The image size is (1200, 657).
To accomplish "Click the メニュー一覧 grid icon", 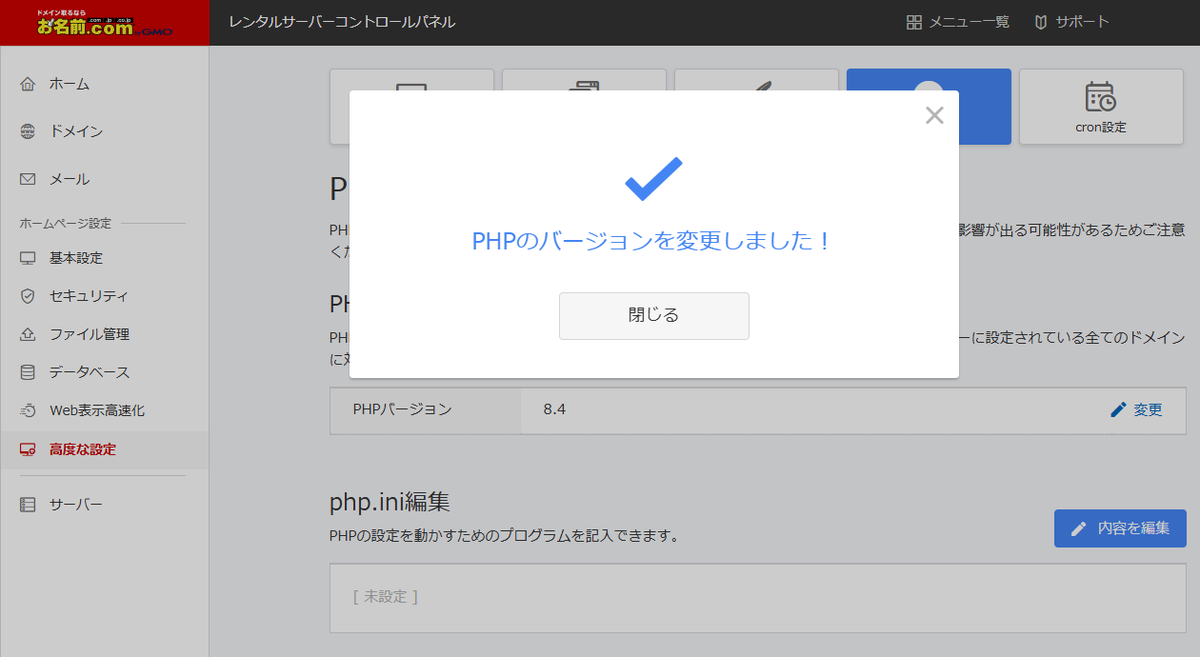I will coord(914,22).
